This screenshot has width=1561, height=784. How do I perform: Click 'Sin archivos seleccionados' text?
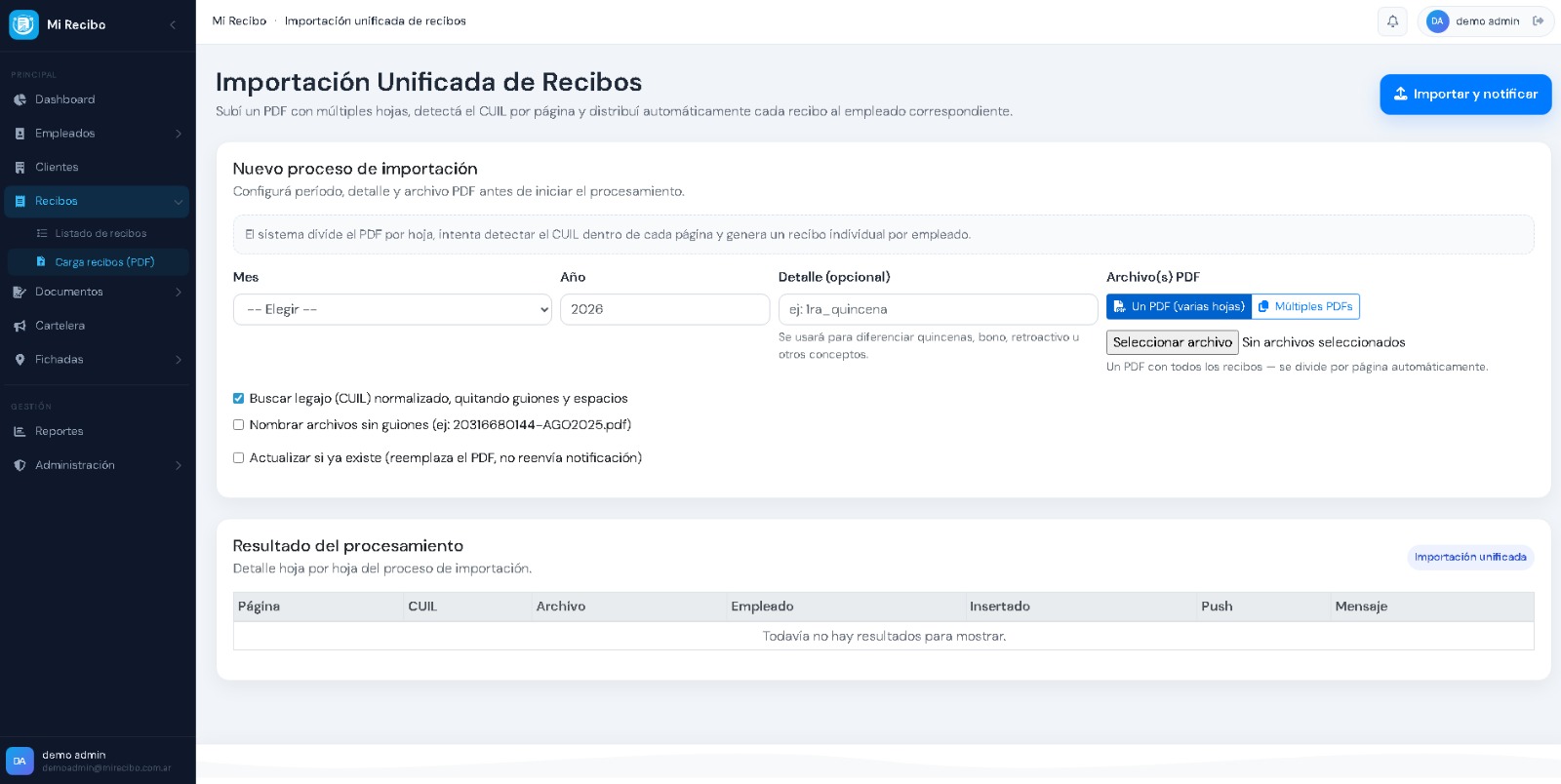point(1324,342)
